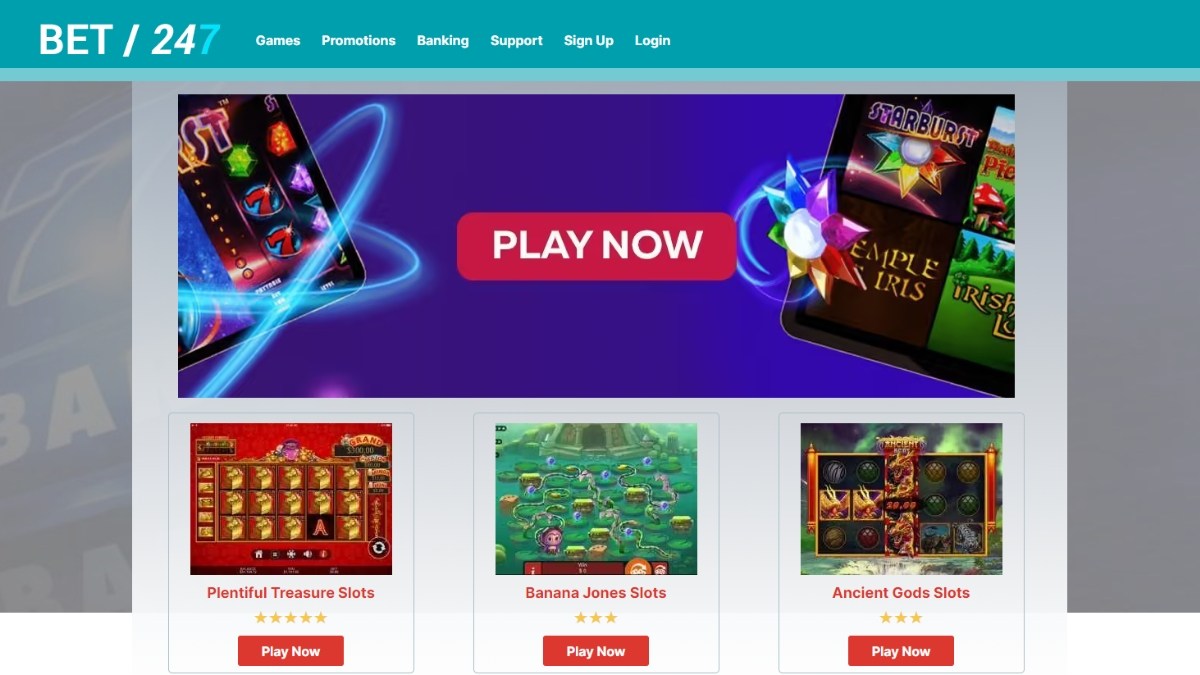Click the five-star rating of Plentiful Treasure
Viewport: 1200px width, 675px height.
point(291,618)
